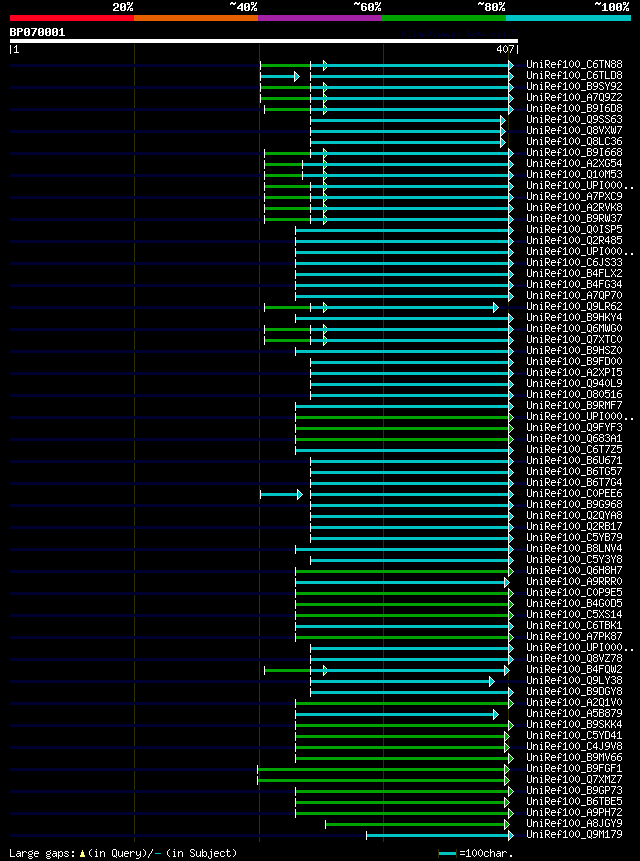Select the BP070001 query name
The width and height of the screenshot is (640, 861).
(37, 32)
